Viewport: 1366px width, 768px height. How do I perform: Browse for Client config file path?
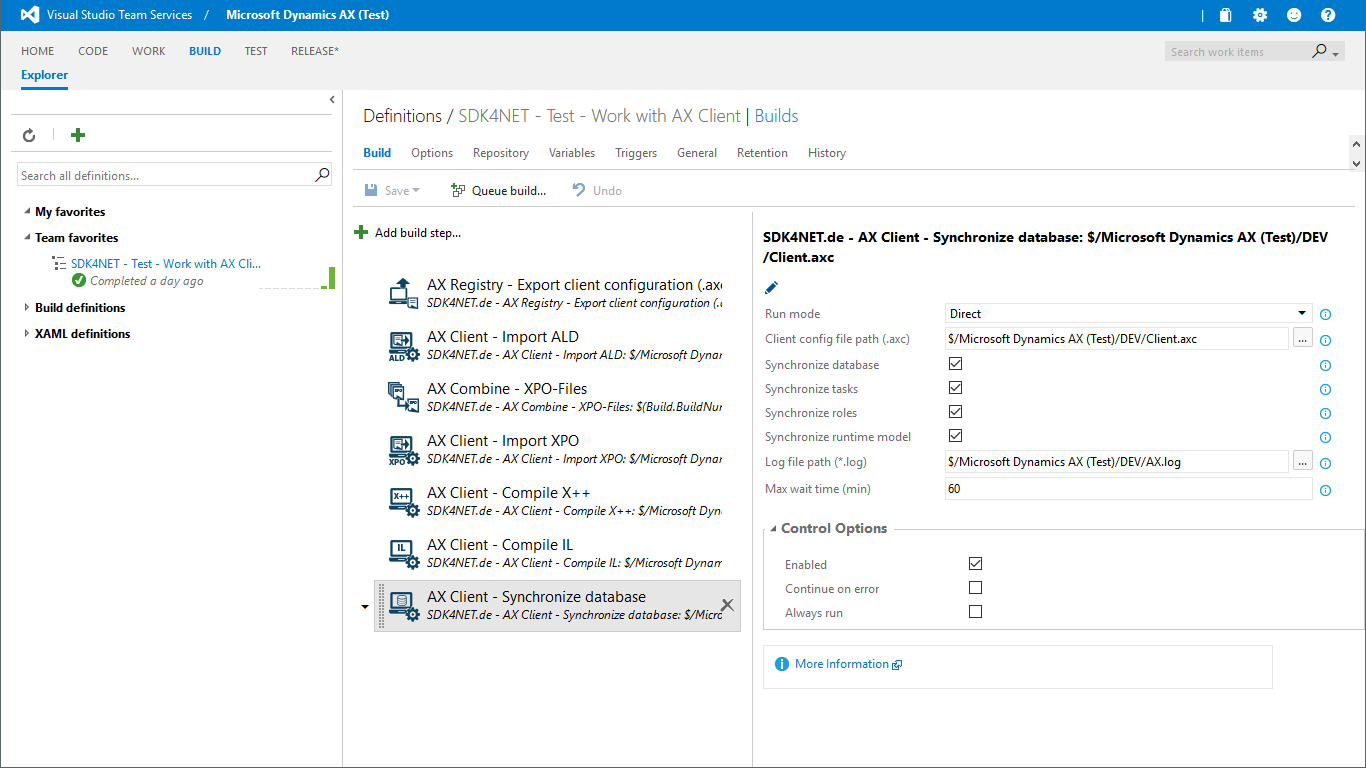coord(1302,338)
